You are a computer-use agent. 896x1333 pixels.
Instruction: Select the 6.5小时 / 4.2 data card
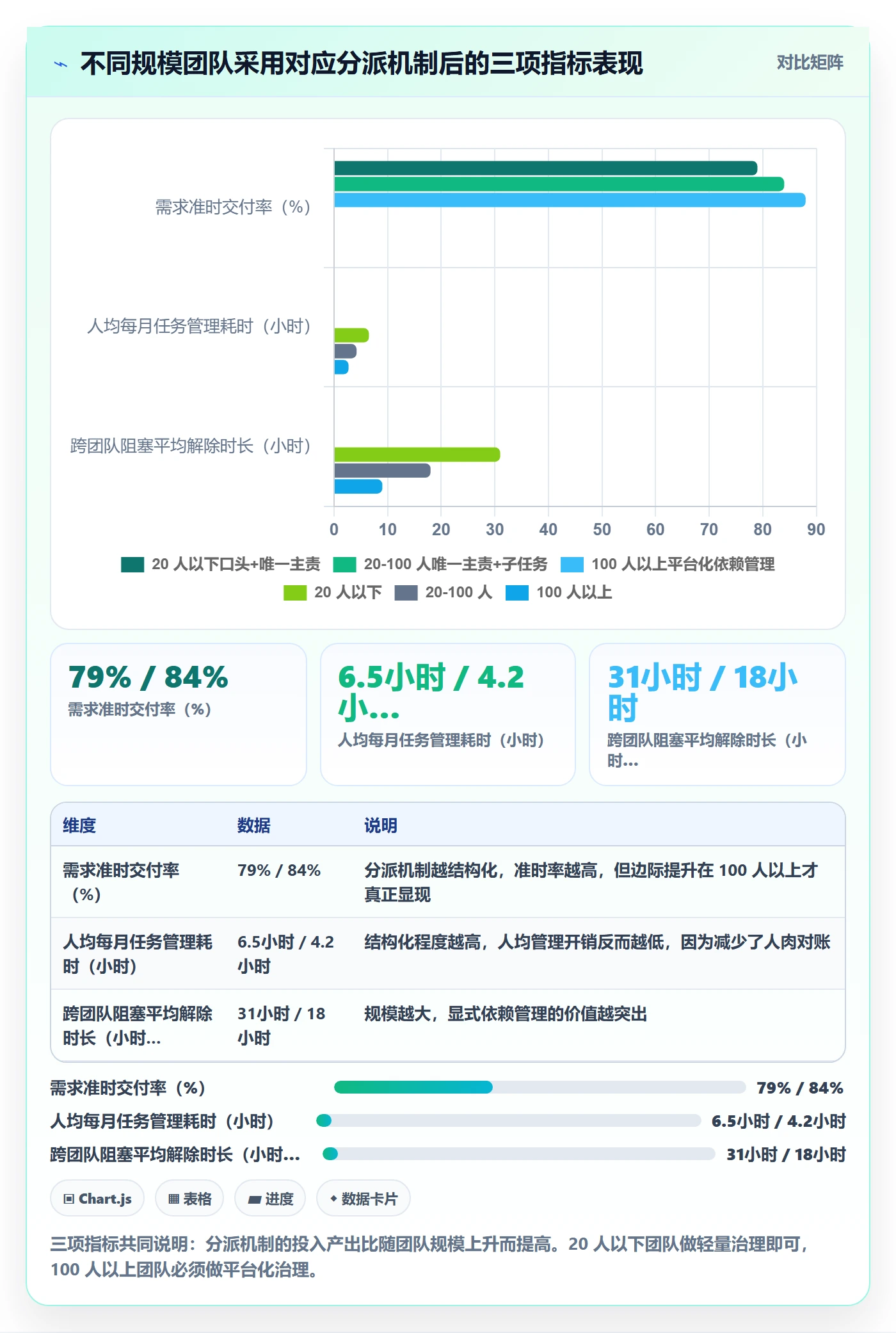pyautogui.click(x=447, y=715)
